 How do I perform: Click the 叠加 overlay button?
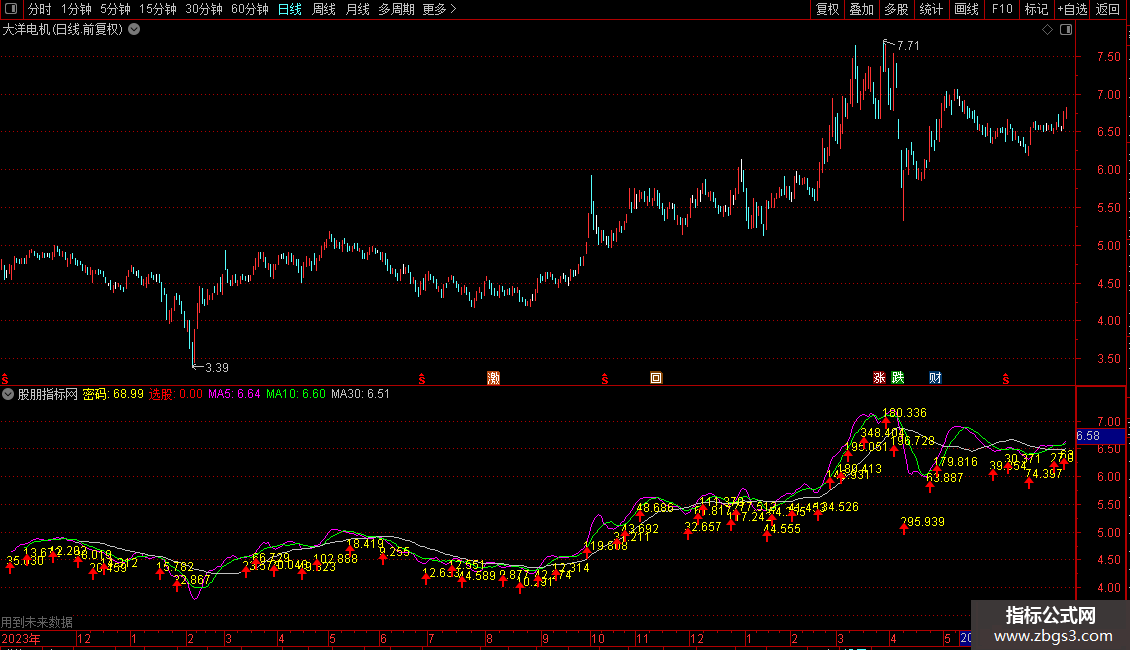861,9
